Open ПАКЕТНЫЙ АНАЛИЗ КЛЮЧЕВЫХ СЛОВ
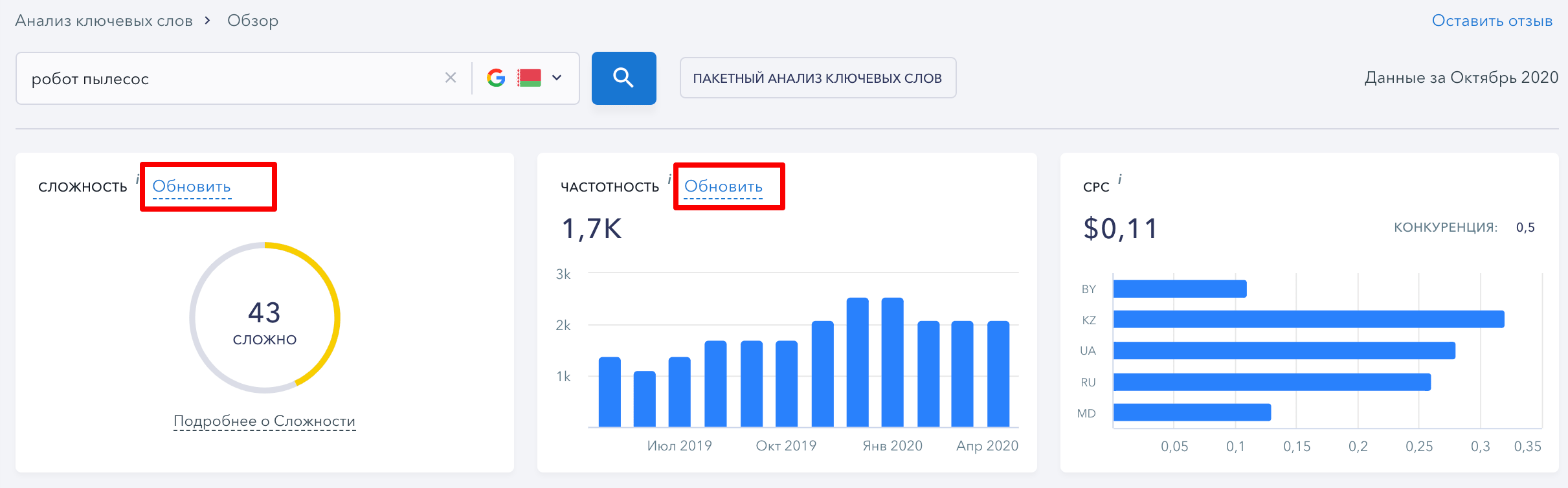Screen dimensions: 1568x488 click(x=818, y=78)
